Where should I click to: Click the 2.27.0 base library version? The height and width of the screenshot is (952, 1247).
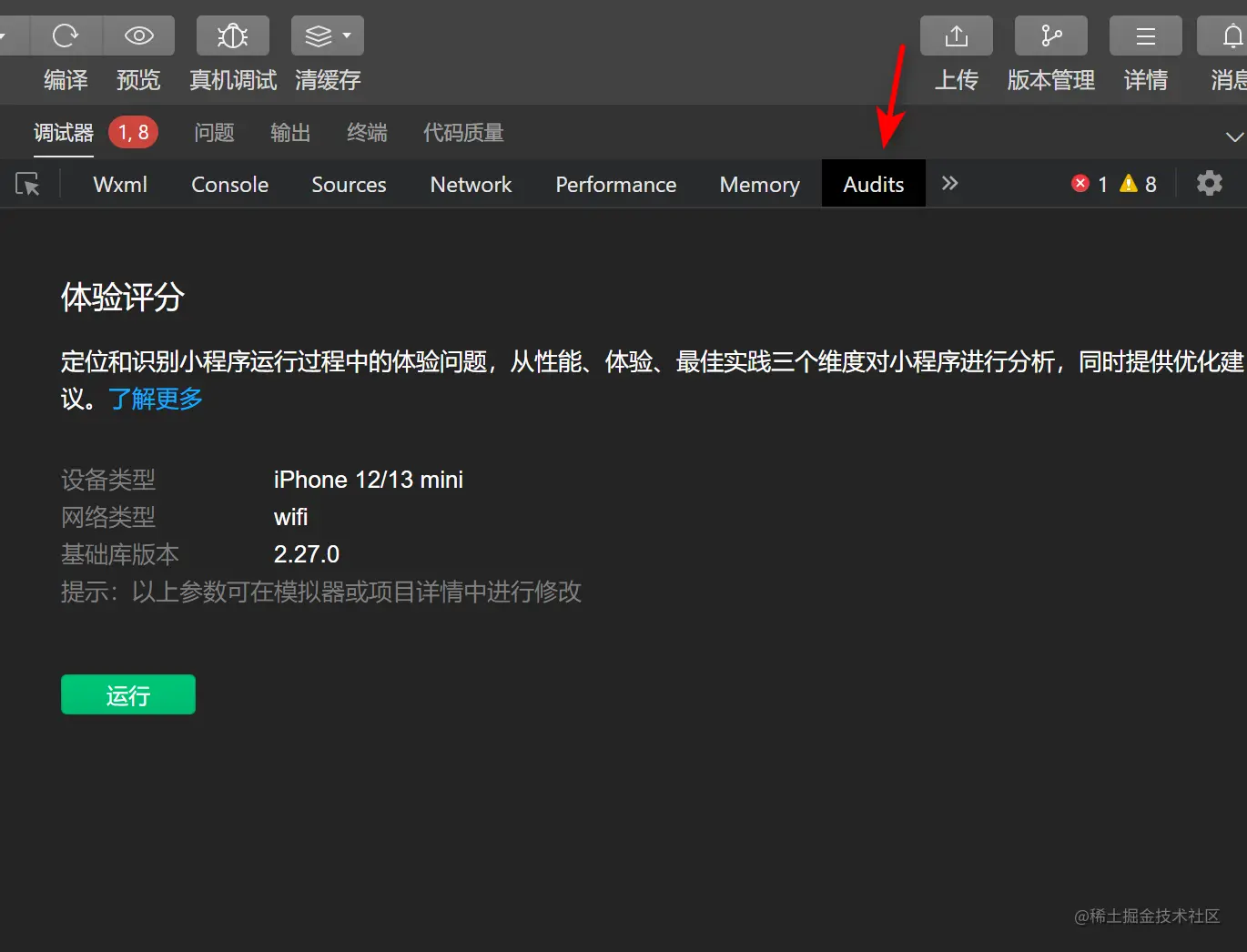coord(307,554)
